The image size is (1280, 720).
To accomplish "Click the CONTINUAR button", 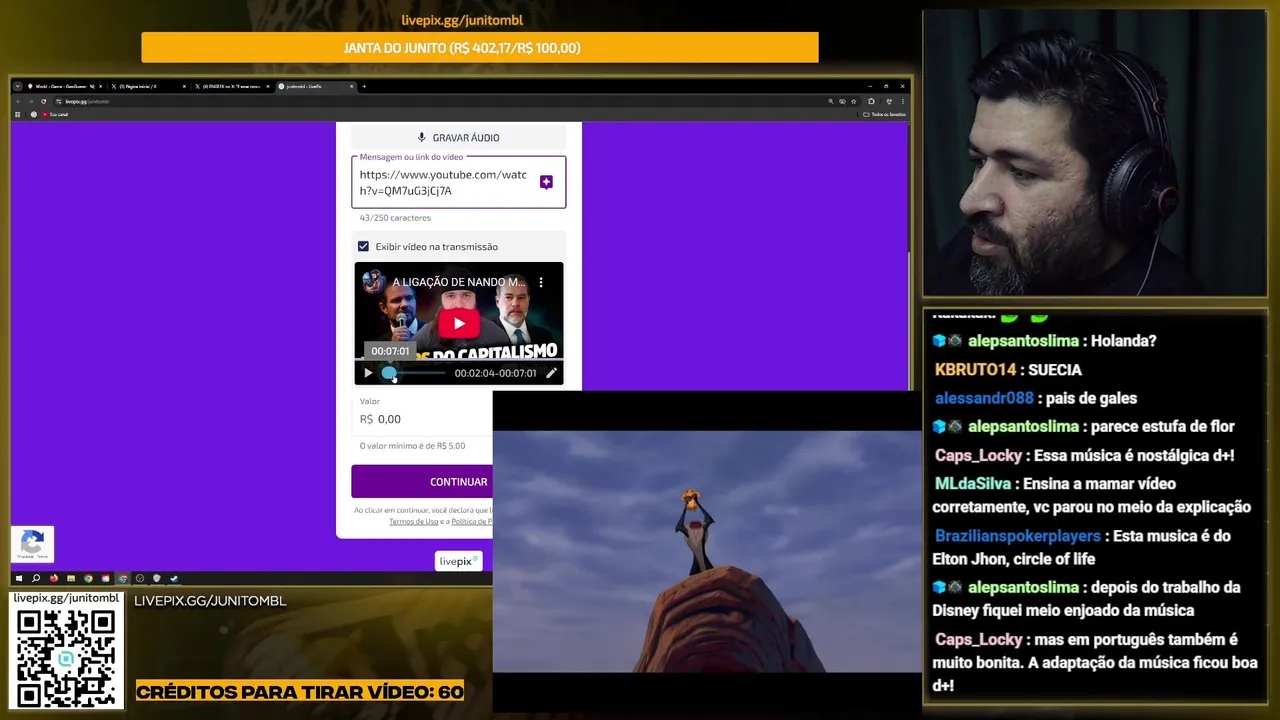I will 422,482.
